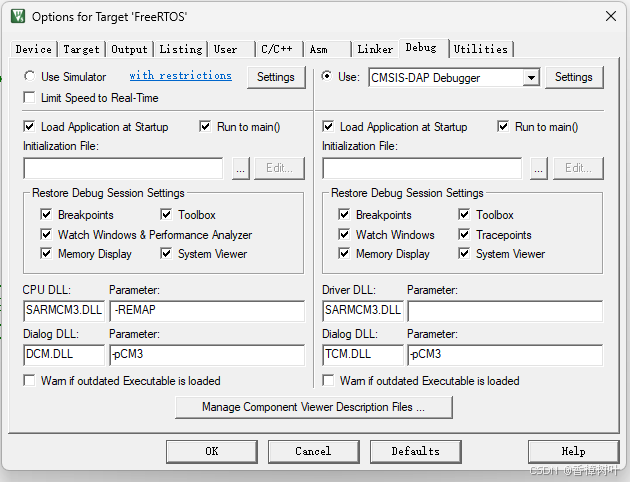Open the Listing tab

point(181,49)
